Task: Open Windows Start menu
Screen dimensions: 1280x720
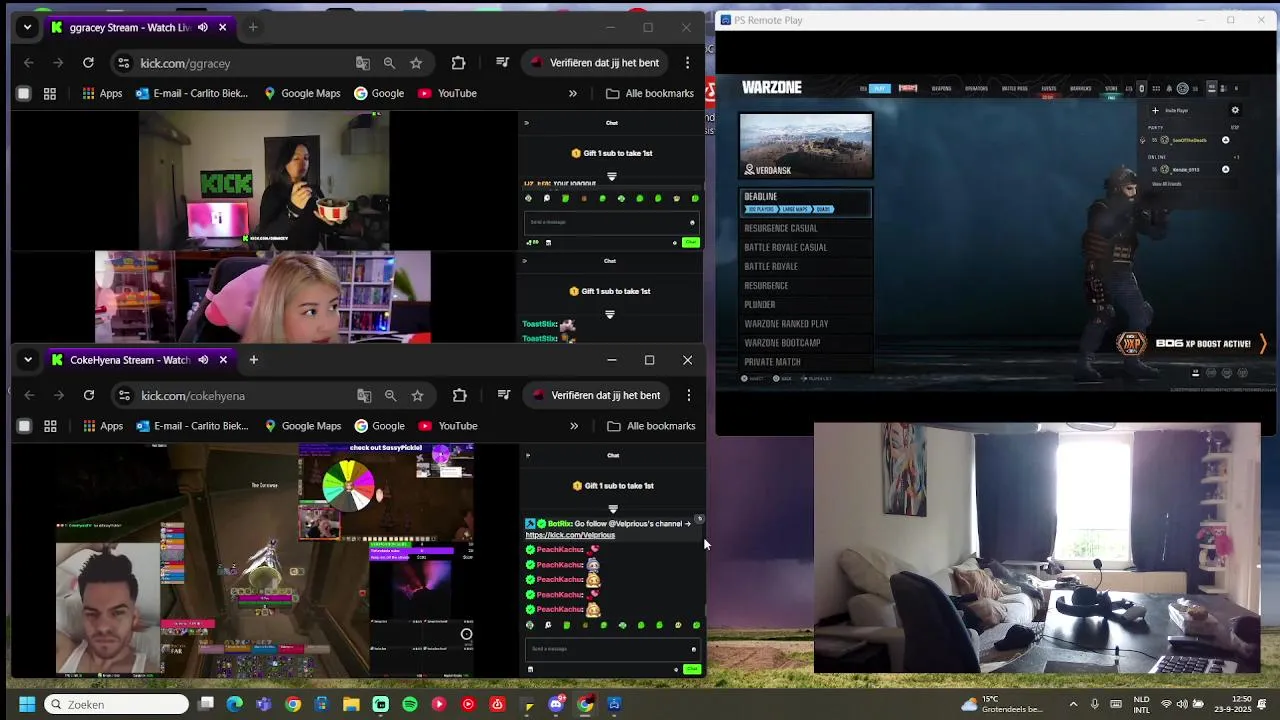Action: click(27, 704)
